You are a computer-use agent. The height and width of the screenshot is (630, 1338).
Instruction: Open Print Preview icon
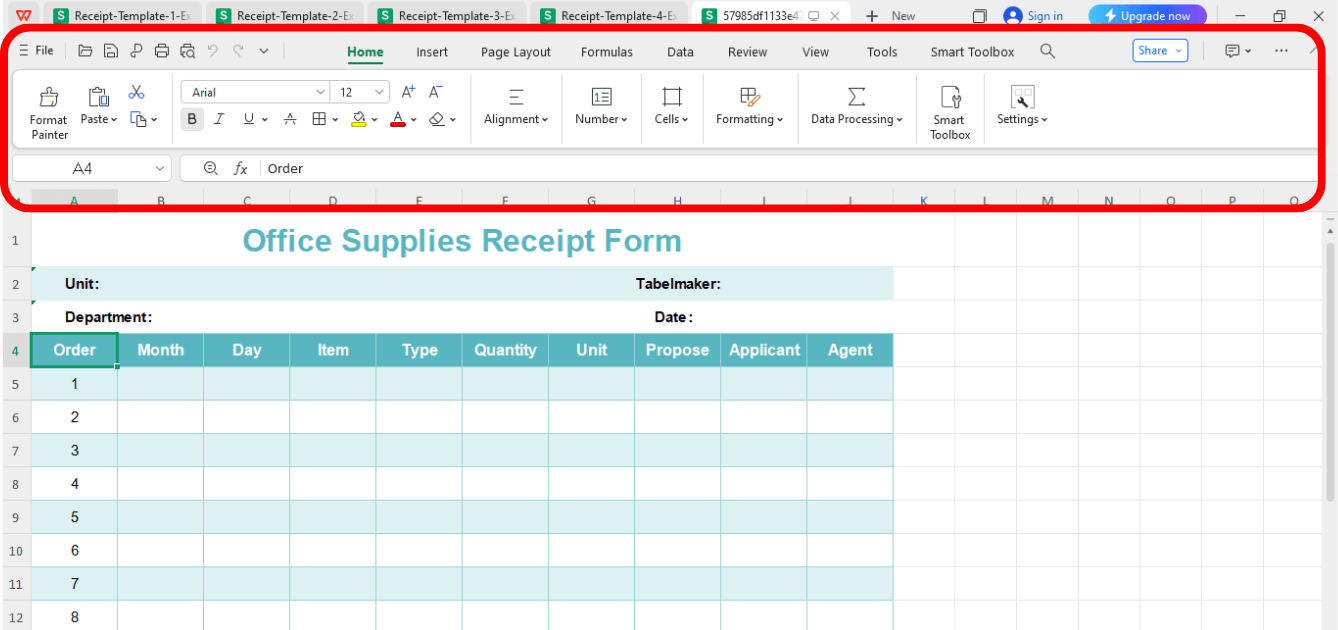tap(188, 51)
